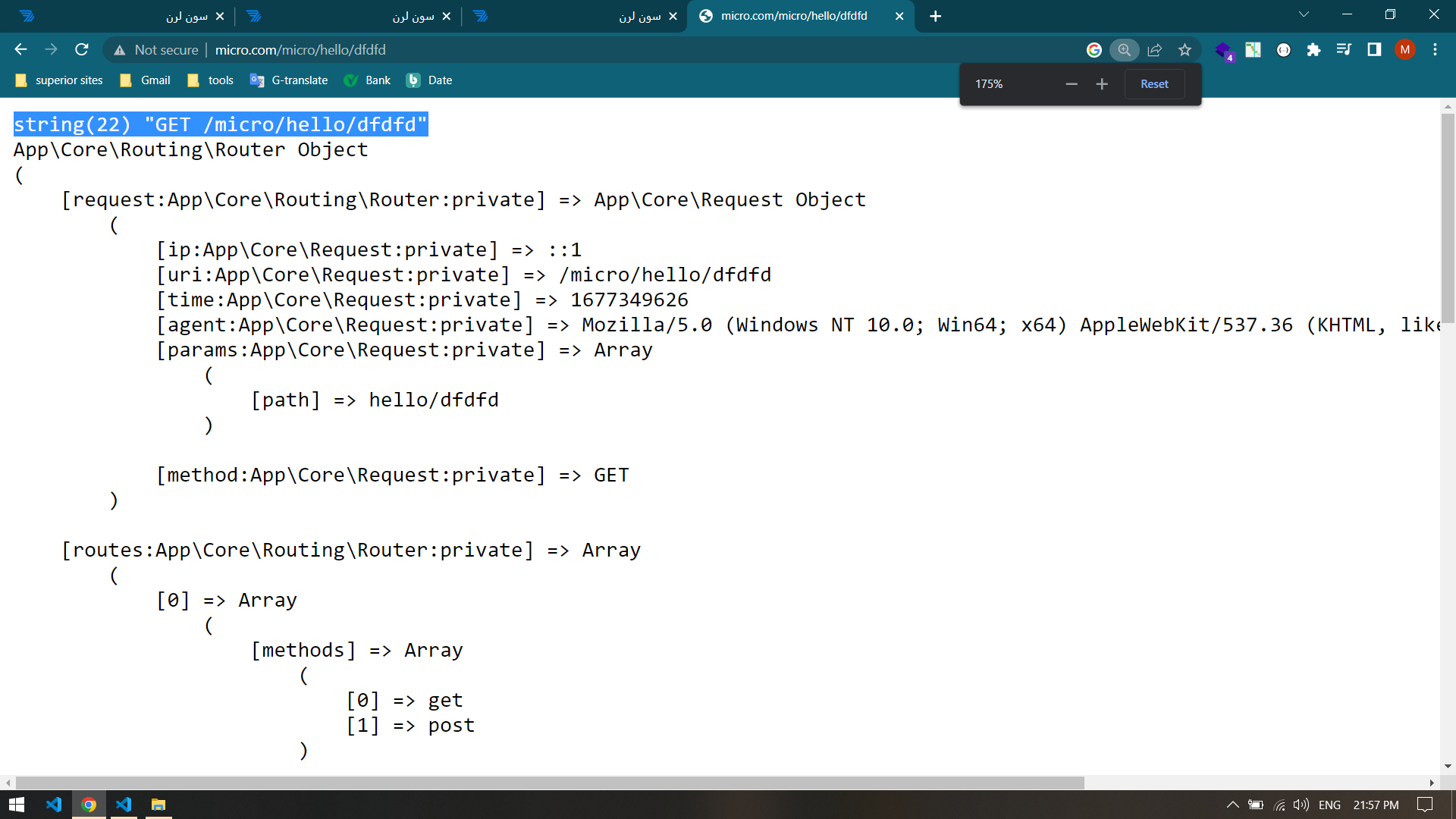1456x819 pixels.
Task: Open the superior sites bookmark folder
Action: [x=58, y=80]
